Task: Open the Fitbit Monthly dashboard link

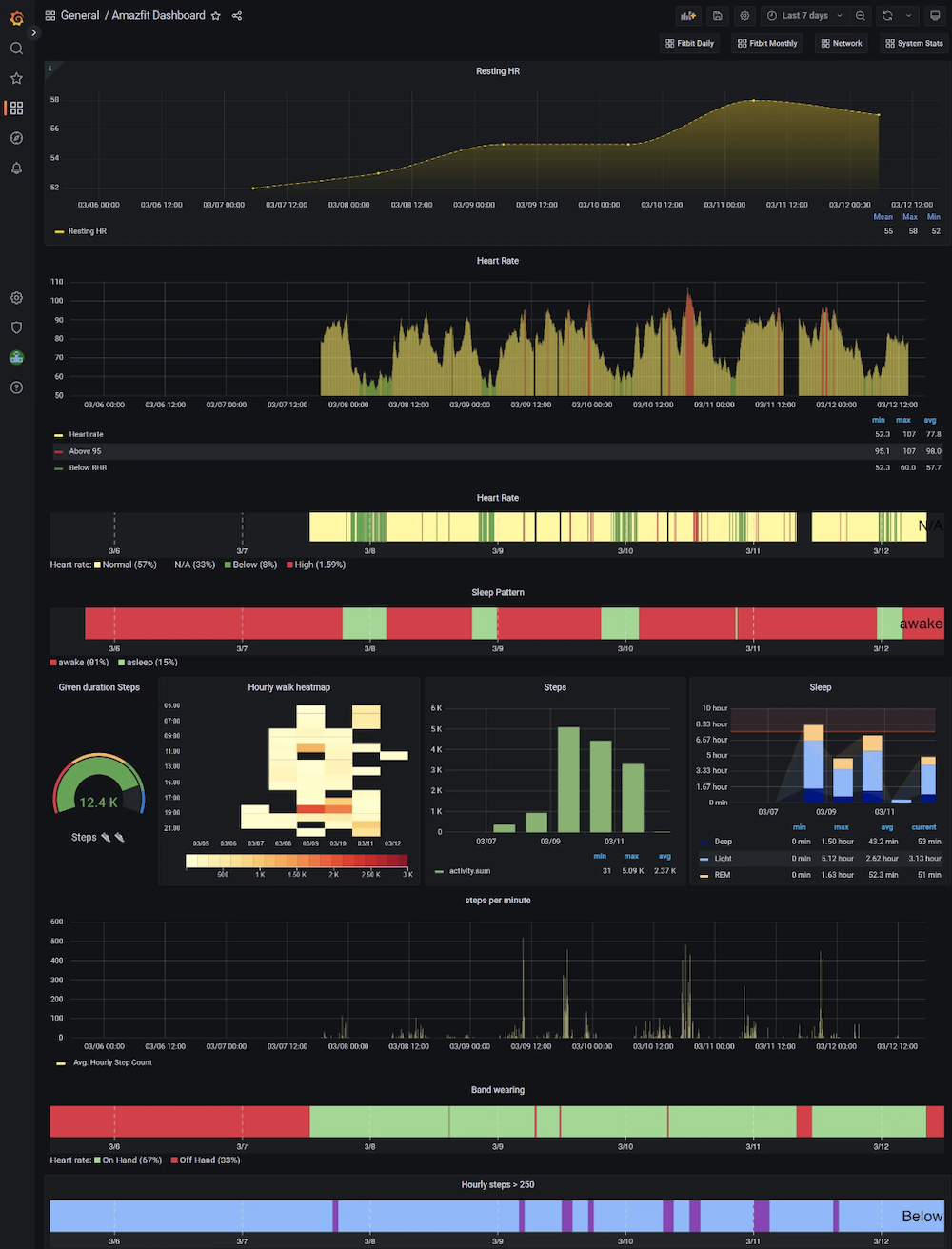Action: click(x=767, y=44)
